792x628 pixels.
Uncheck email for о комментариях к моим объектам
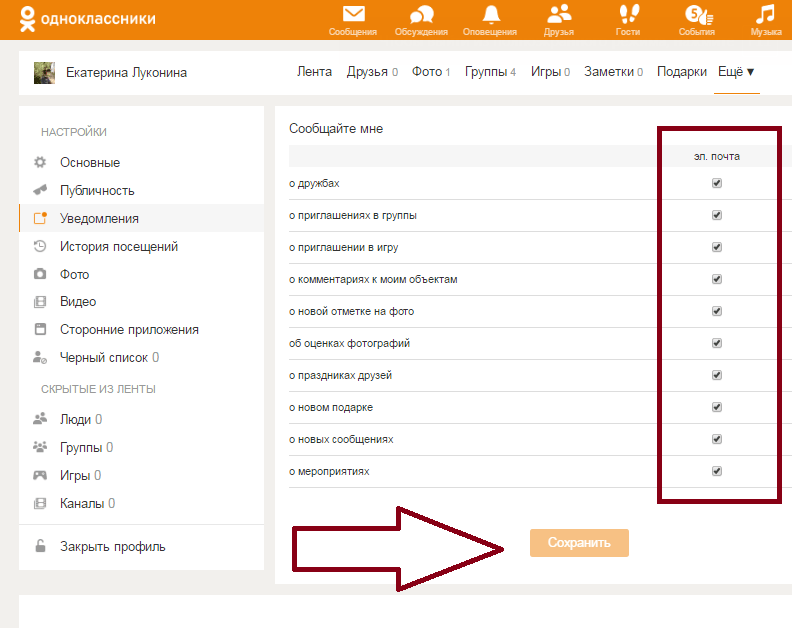[x=717, y=279]
